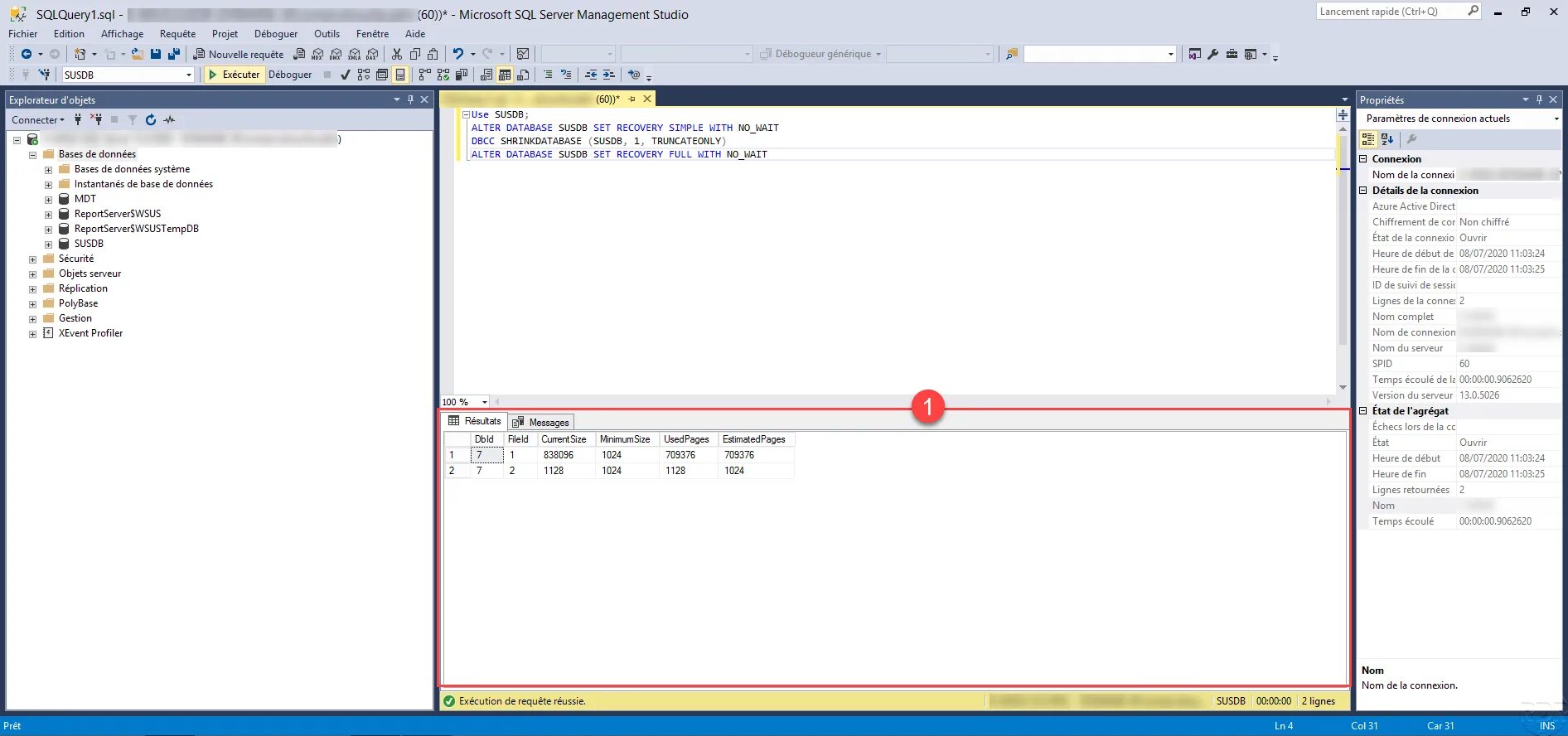Click the CurrentSize cell 838096
Viewport: 1568px width, 736px height.
[566, 455]
